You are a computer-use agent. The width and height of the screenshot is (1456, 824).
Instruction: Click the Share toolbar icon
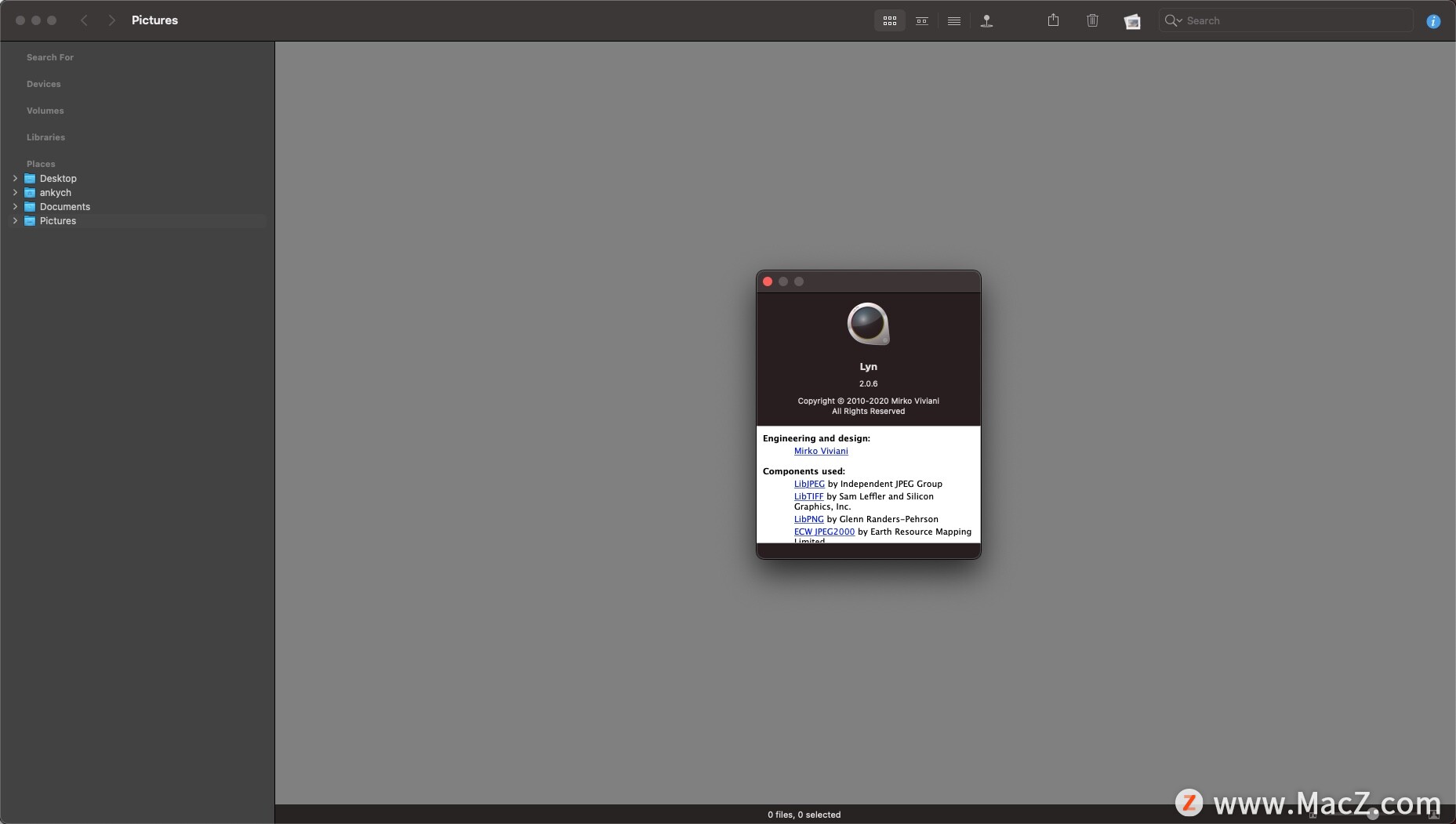click(x=1053, y=20)
